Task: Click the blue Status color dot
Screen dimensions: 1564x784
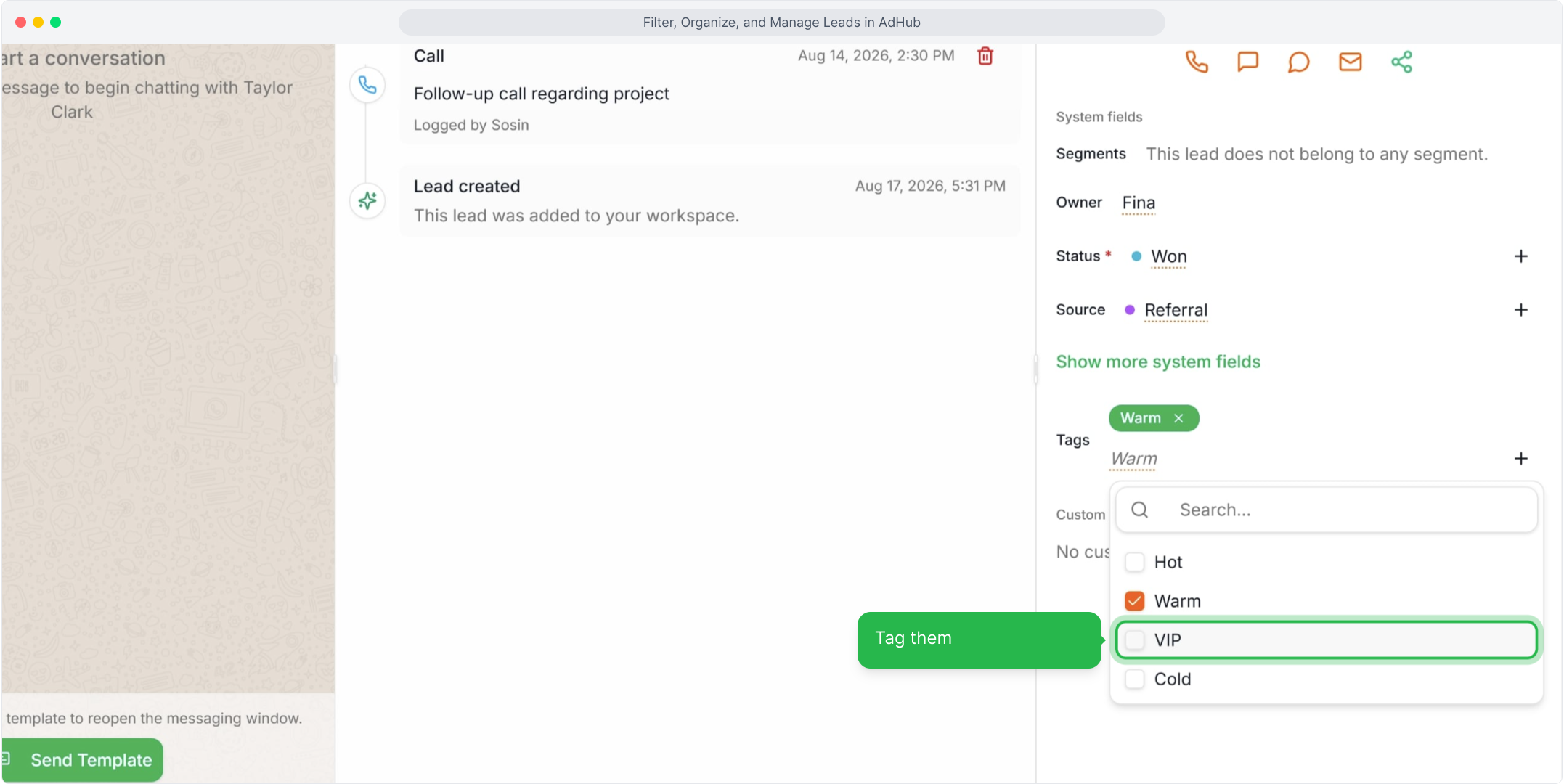Action: [1136, 256]
